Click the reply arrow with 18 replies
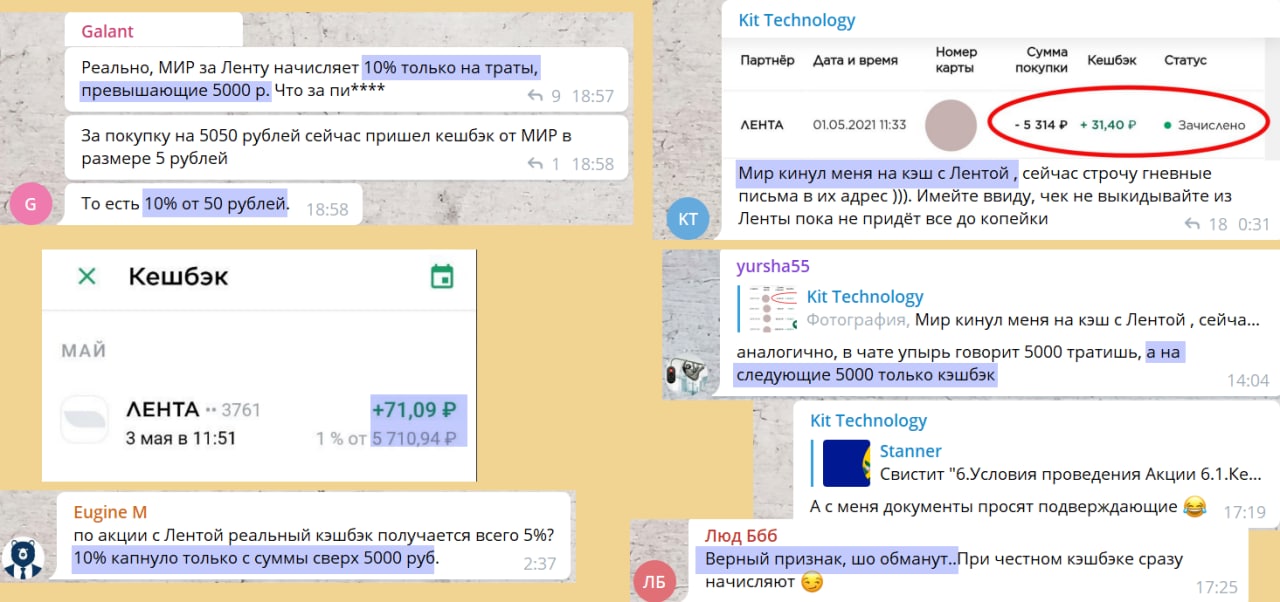1280x602 pixels. [x=1191, y=224]
